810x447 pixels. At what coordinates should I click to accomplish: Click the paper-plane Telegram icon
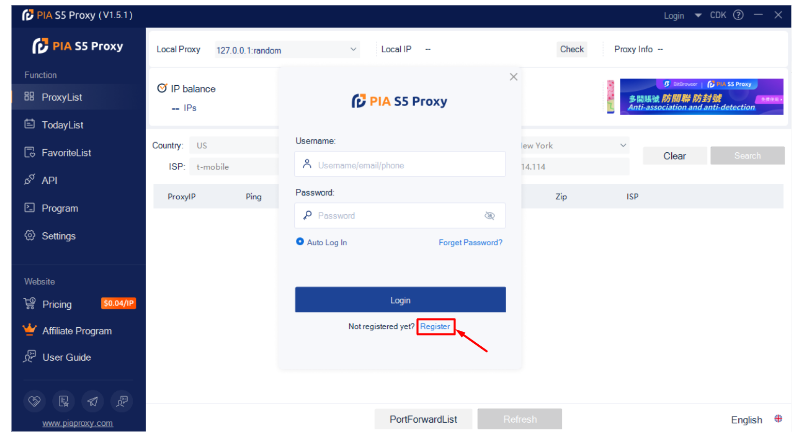(x=92, y=401)
